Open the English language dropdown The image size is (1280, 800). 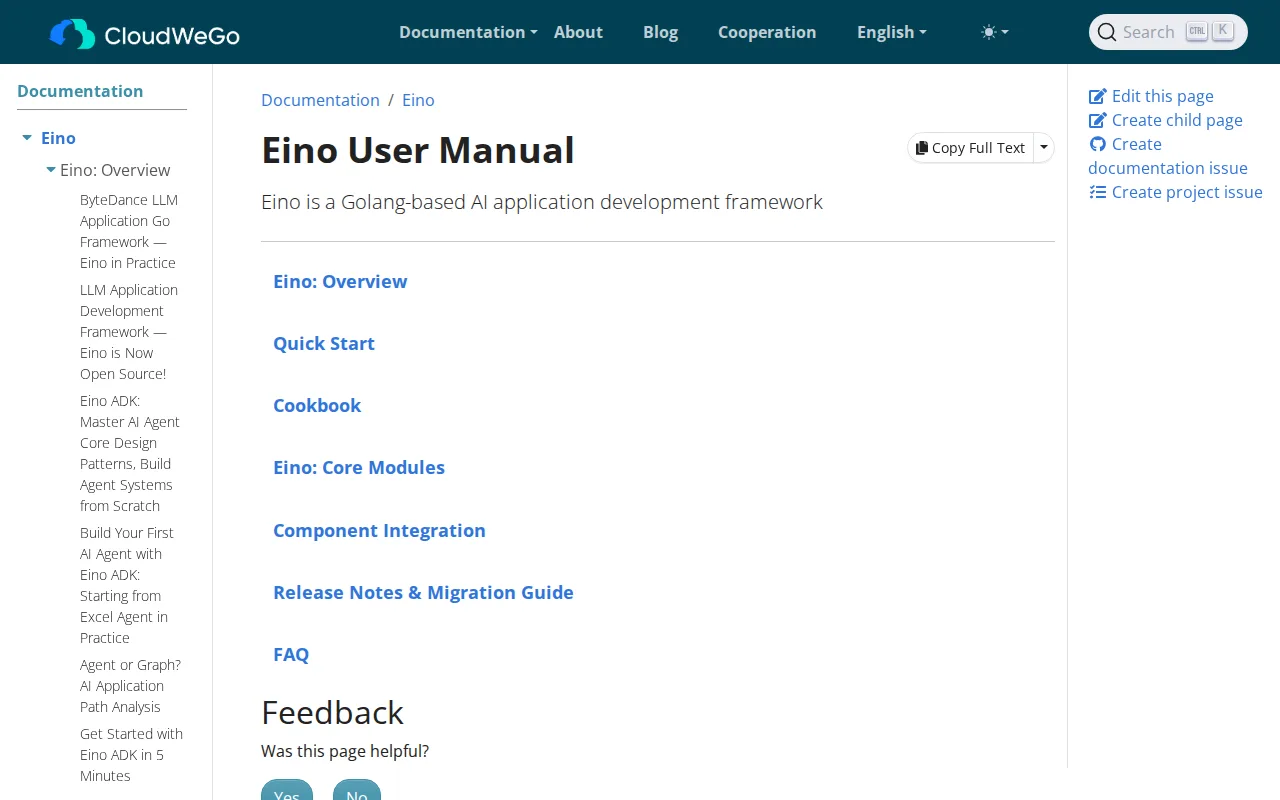click(x=892, y=32)
